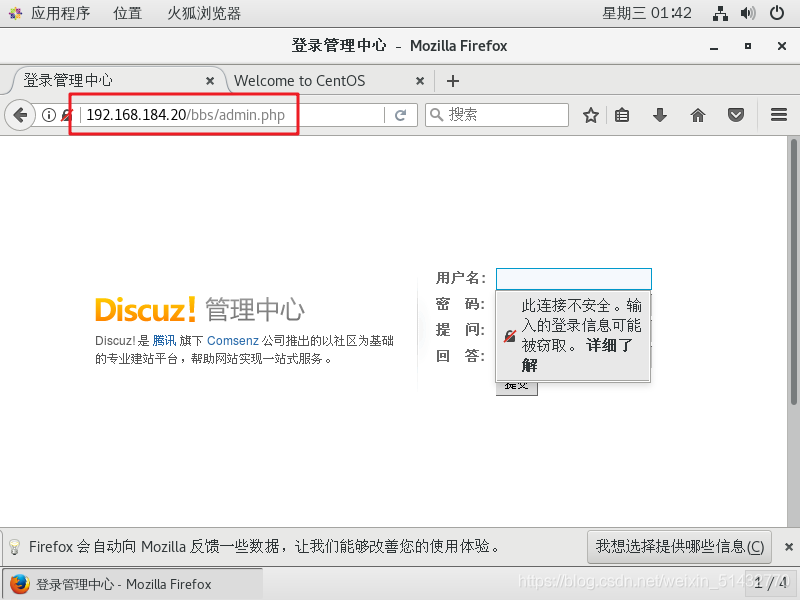Viewport: 800px width, 600px height.
Task: Open downloads arrow icon
Action: coord(660,115)
